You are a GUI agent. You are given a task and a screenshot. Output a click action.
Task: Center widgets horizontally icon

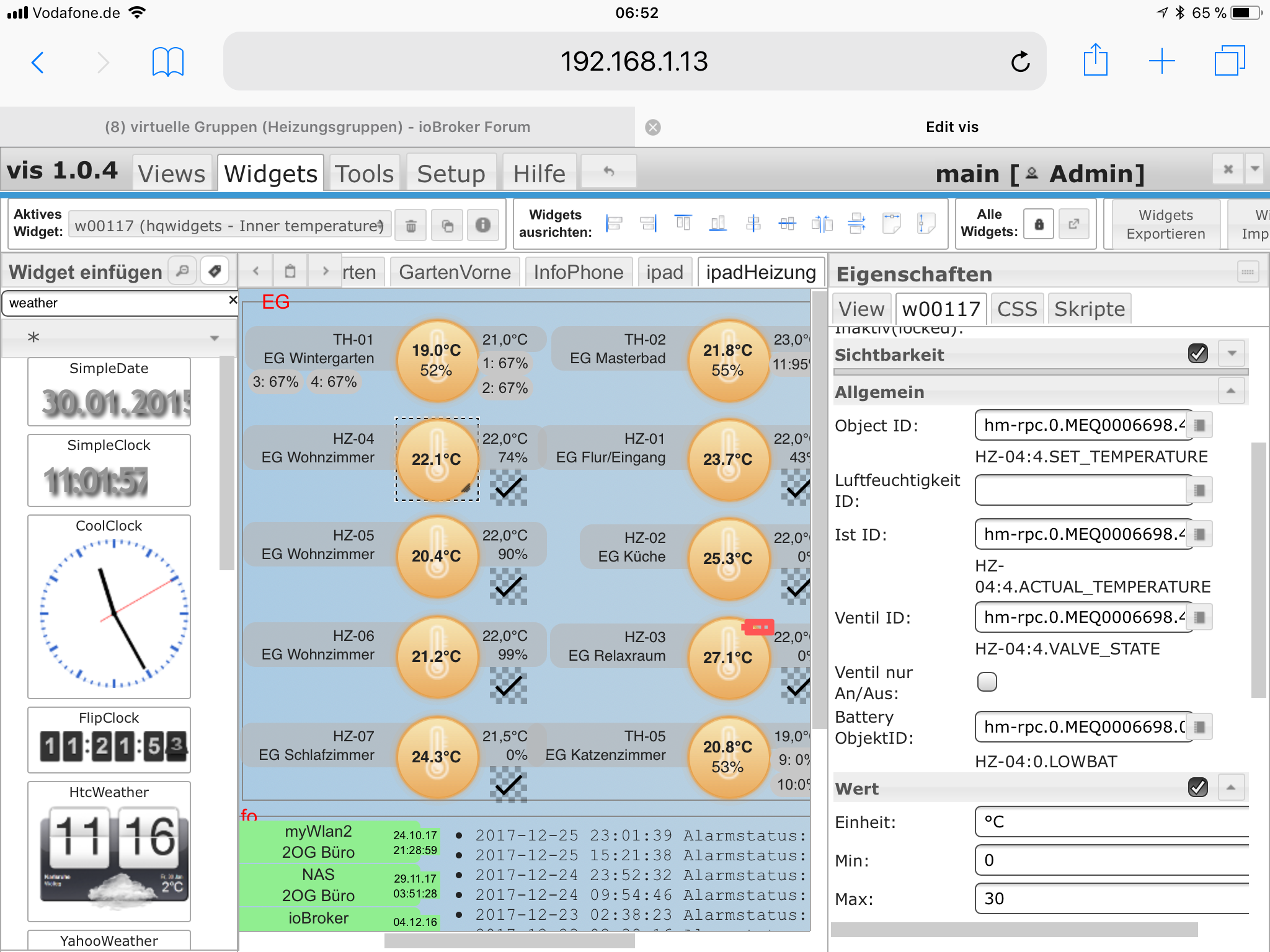787,223
